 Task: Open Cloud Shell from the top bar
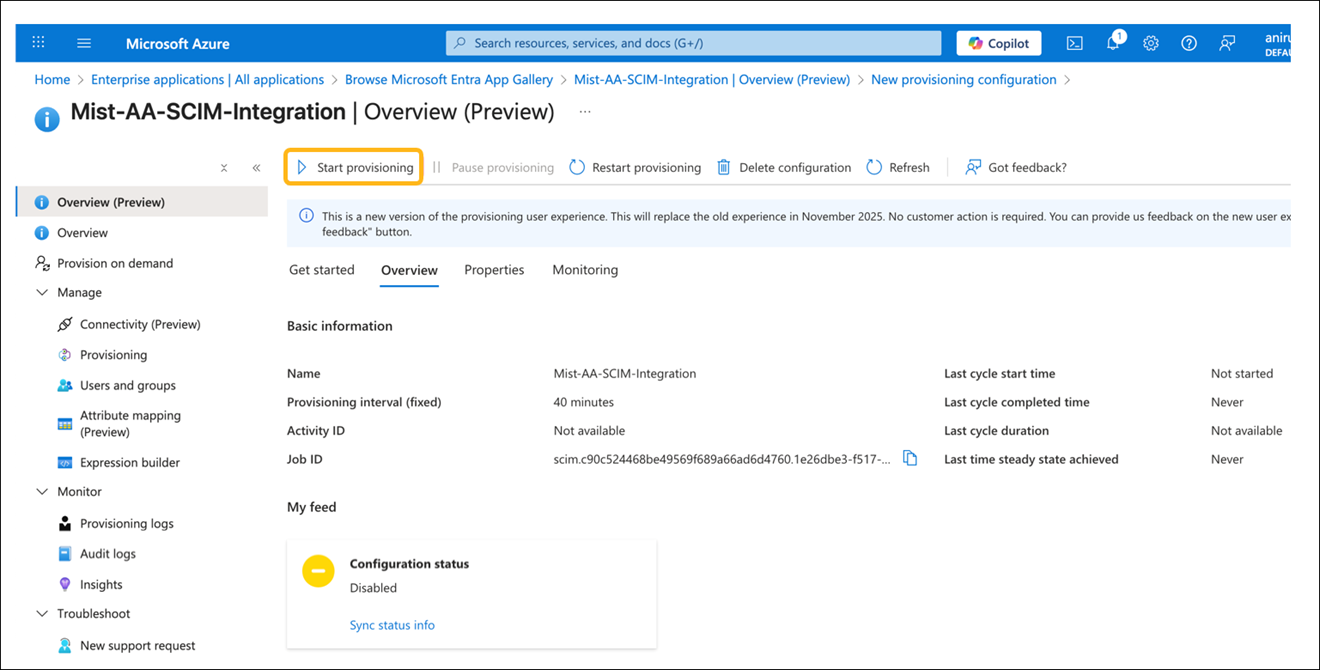coord(1074,43)
